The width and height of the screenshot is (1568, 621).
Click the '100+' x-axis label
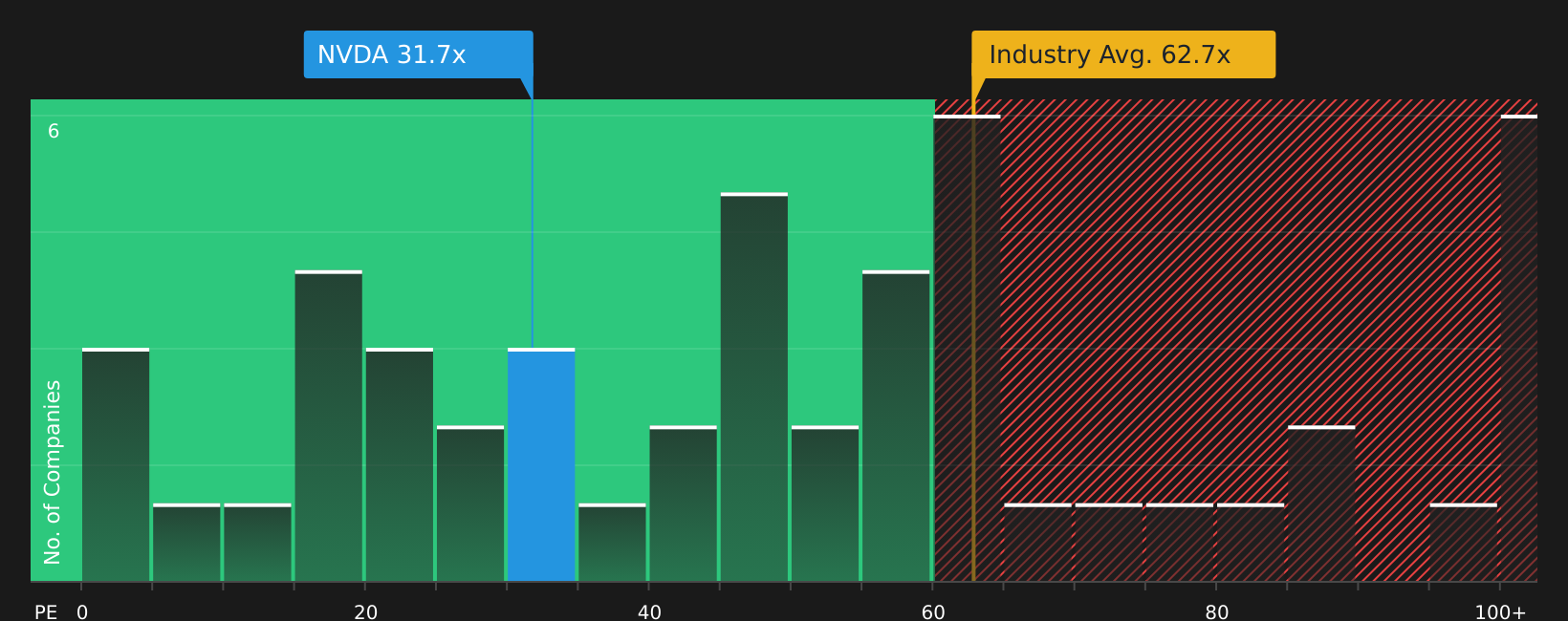coord(1500,612)
